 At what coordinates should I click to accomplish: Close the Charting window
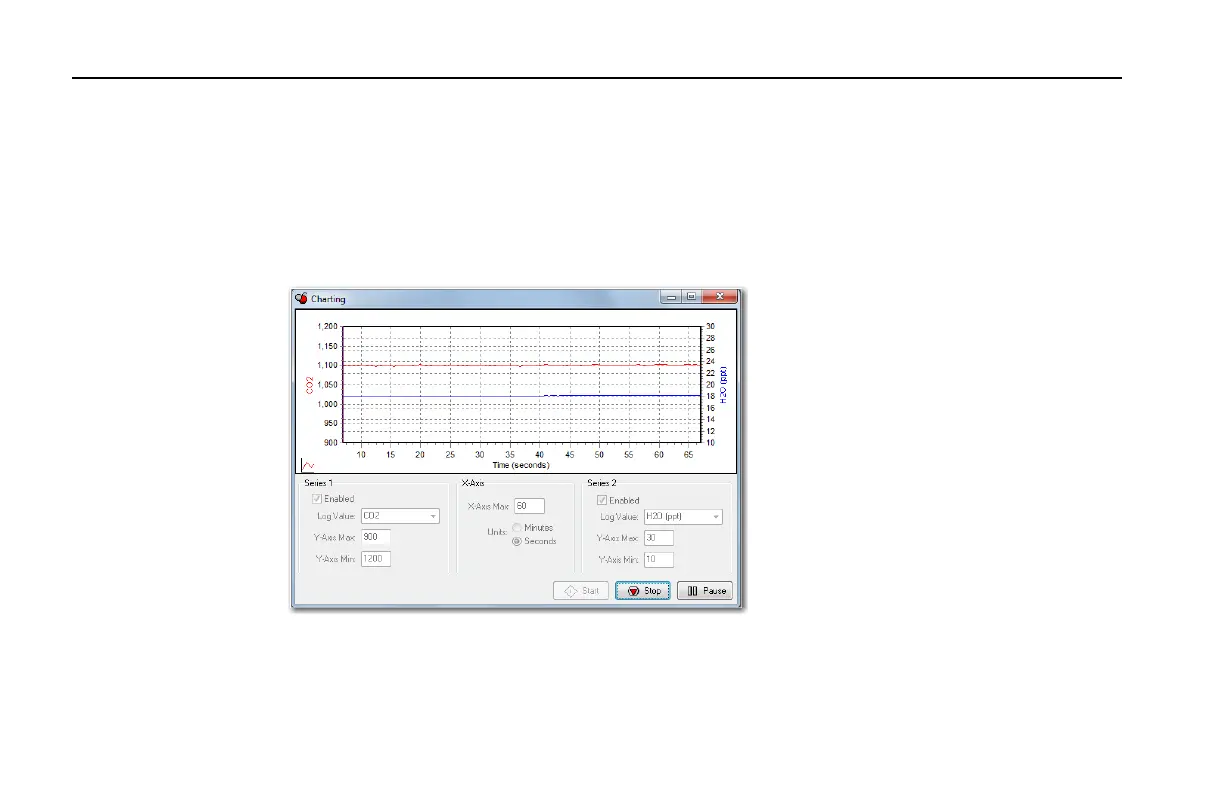(x=718, y=297)
